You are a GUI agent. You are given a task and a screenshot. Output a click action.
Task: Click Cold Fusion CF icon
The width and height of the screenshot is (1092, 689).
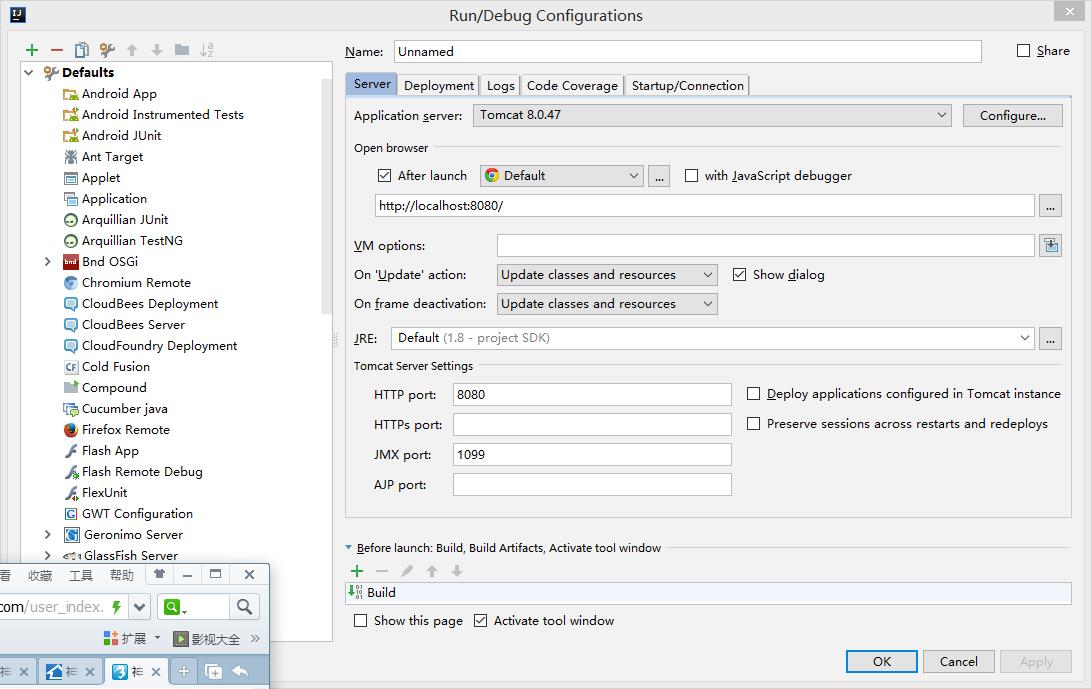click(x=70, y=367)
